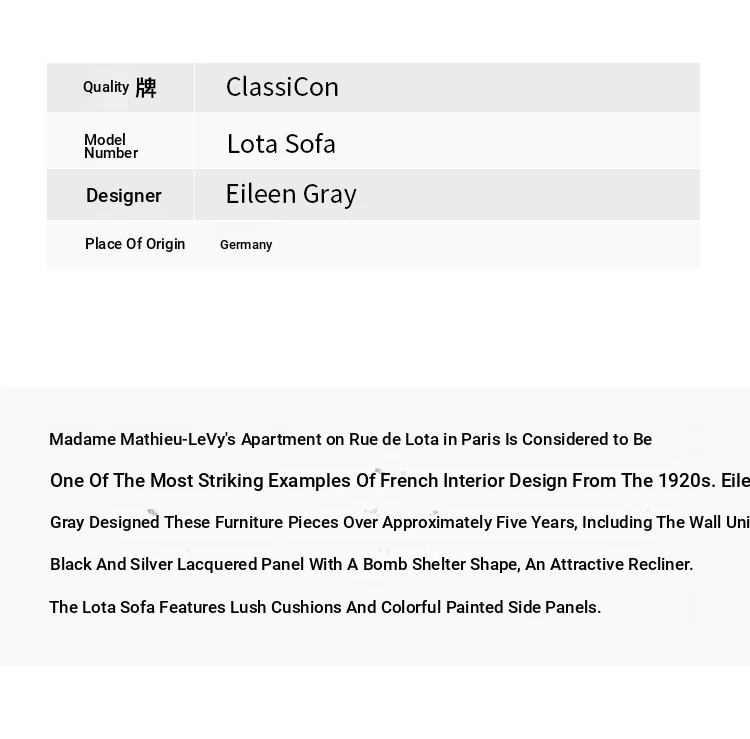Image resolution: width=750 pixels, height=739 pixels.
Task: Select the Lota Sofa model number value
Action: point(281,144)
